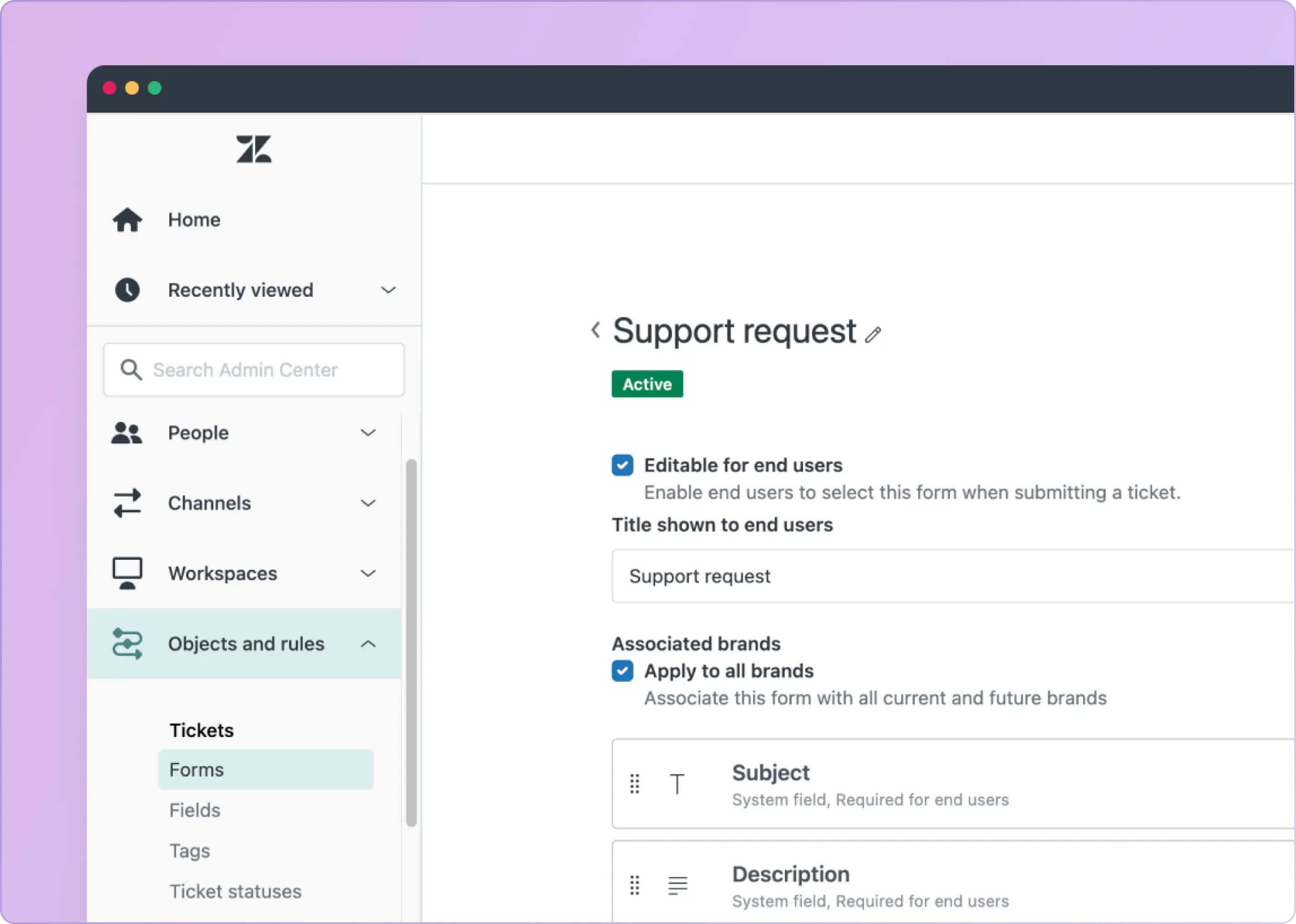Click the Zendesk logo
The image size is (1296, 924).
(x=253, y=149)
